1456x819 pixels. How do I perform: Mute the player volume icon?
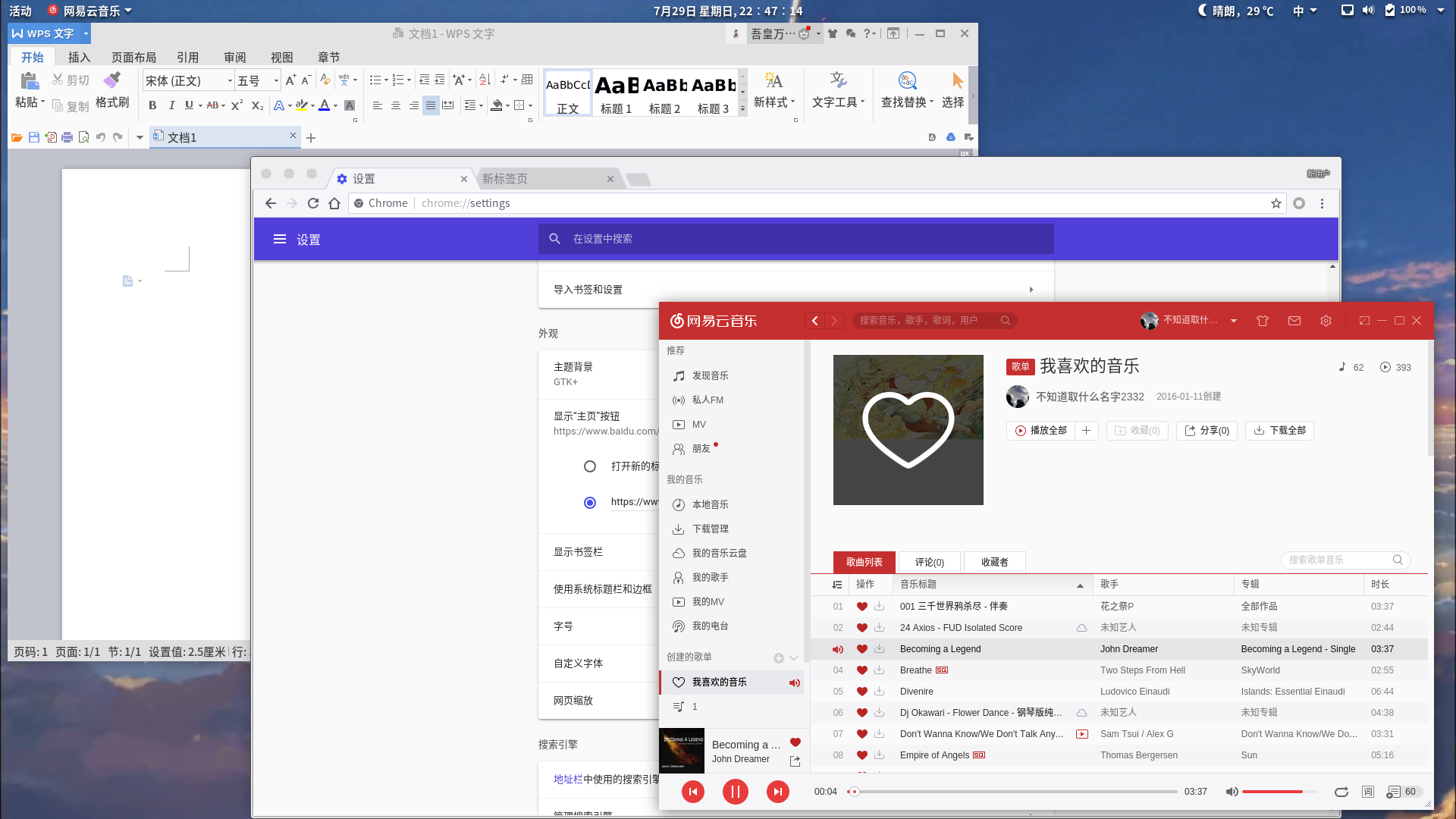coord(1232,791)
